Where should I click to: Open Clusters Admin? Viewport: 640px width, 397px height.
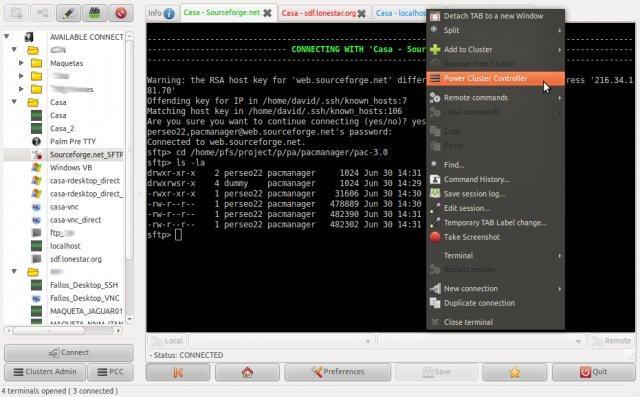45,372
